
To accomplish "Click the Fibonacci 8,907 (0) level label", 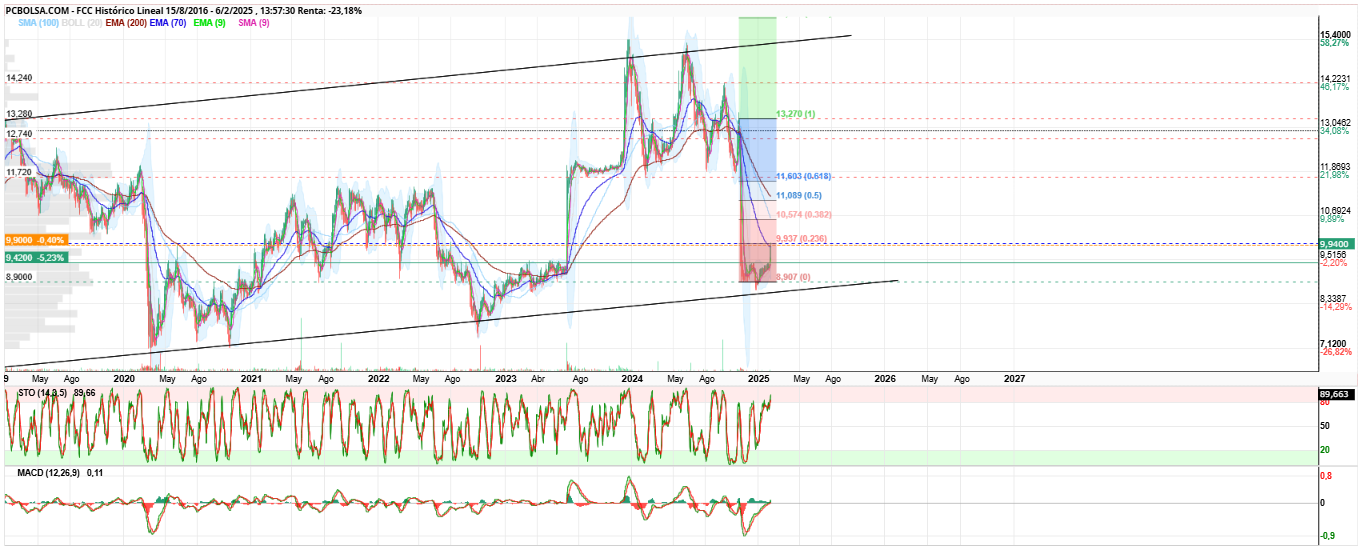I will tap(795, 276).
